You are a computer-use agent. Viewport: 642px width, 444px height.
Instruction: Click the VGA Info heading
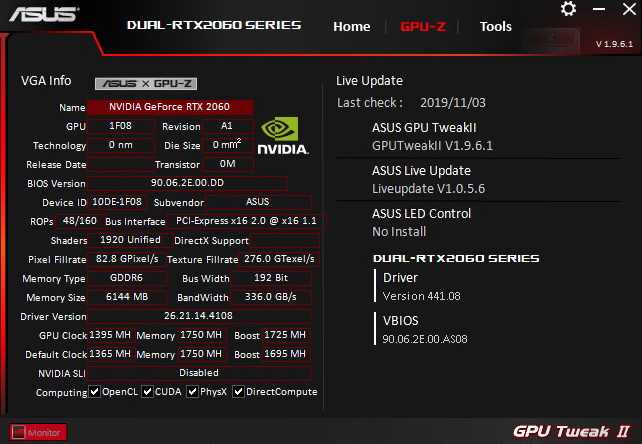click(46, 81)
